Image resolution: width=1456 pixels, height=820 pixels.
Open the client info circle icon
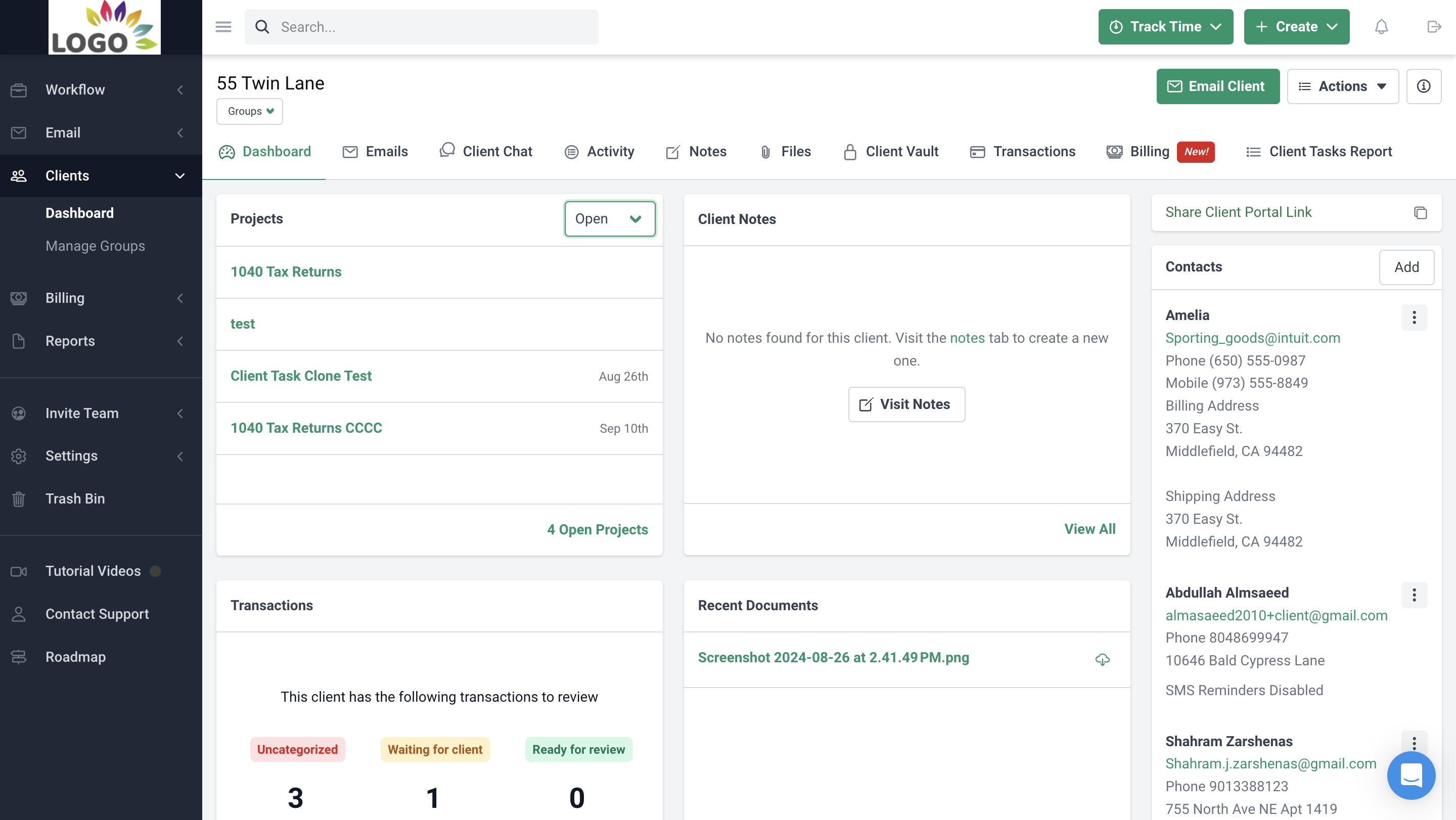[x=1423, y=86]
